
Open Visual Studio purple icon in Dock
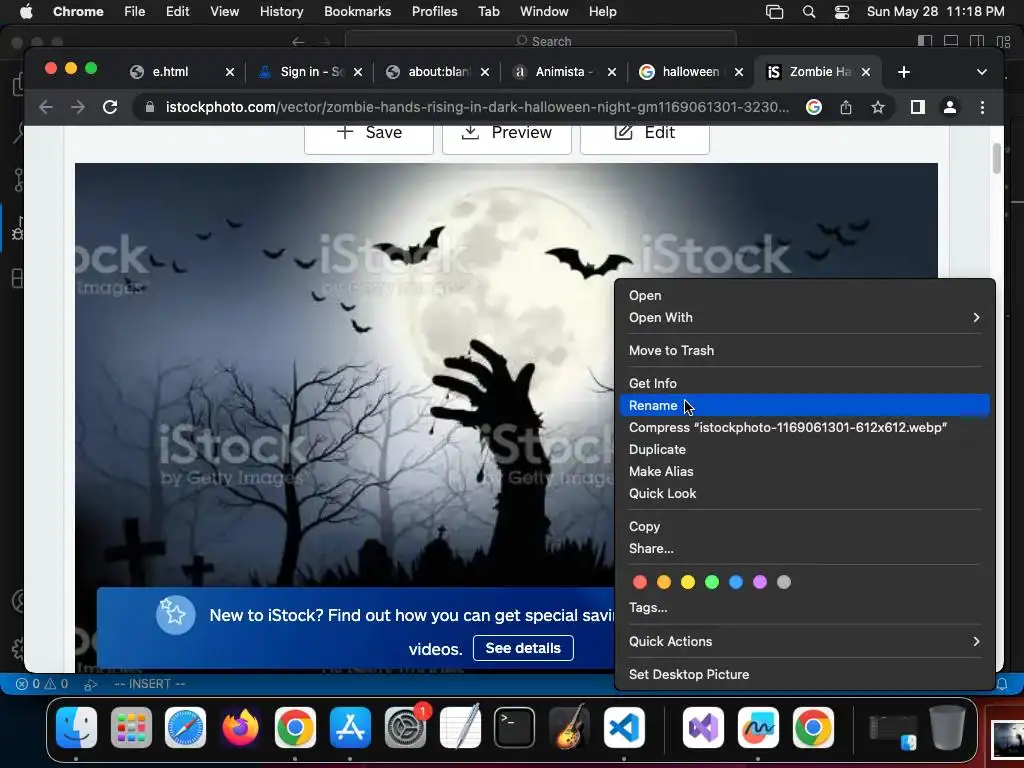pos(703,727)
